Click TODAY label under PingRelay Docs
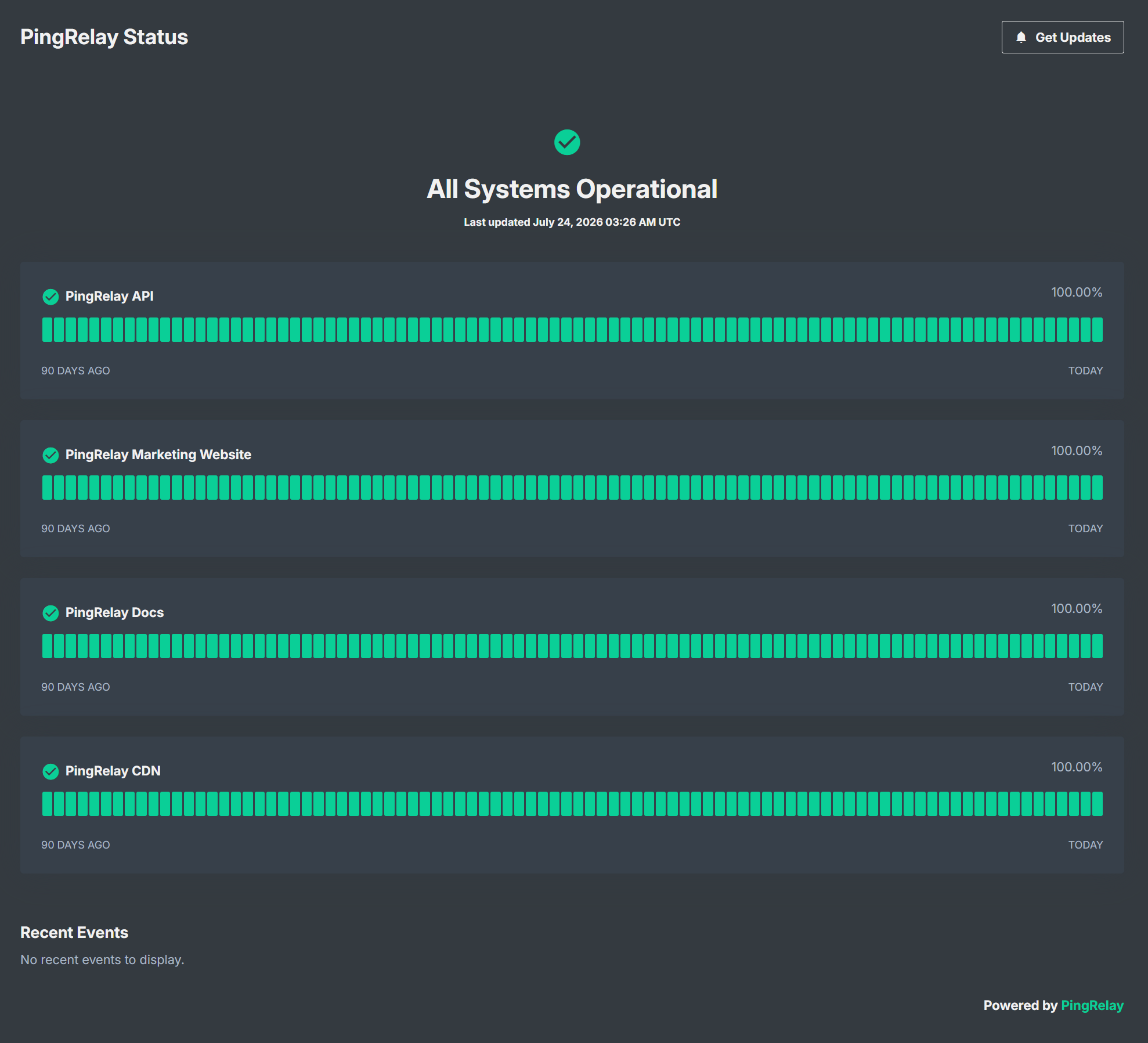The image size is (1148, 1043). [1085, 687]
